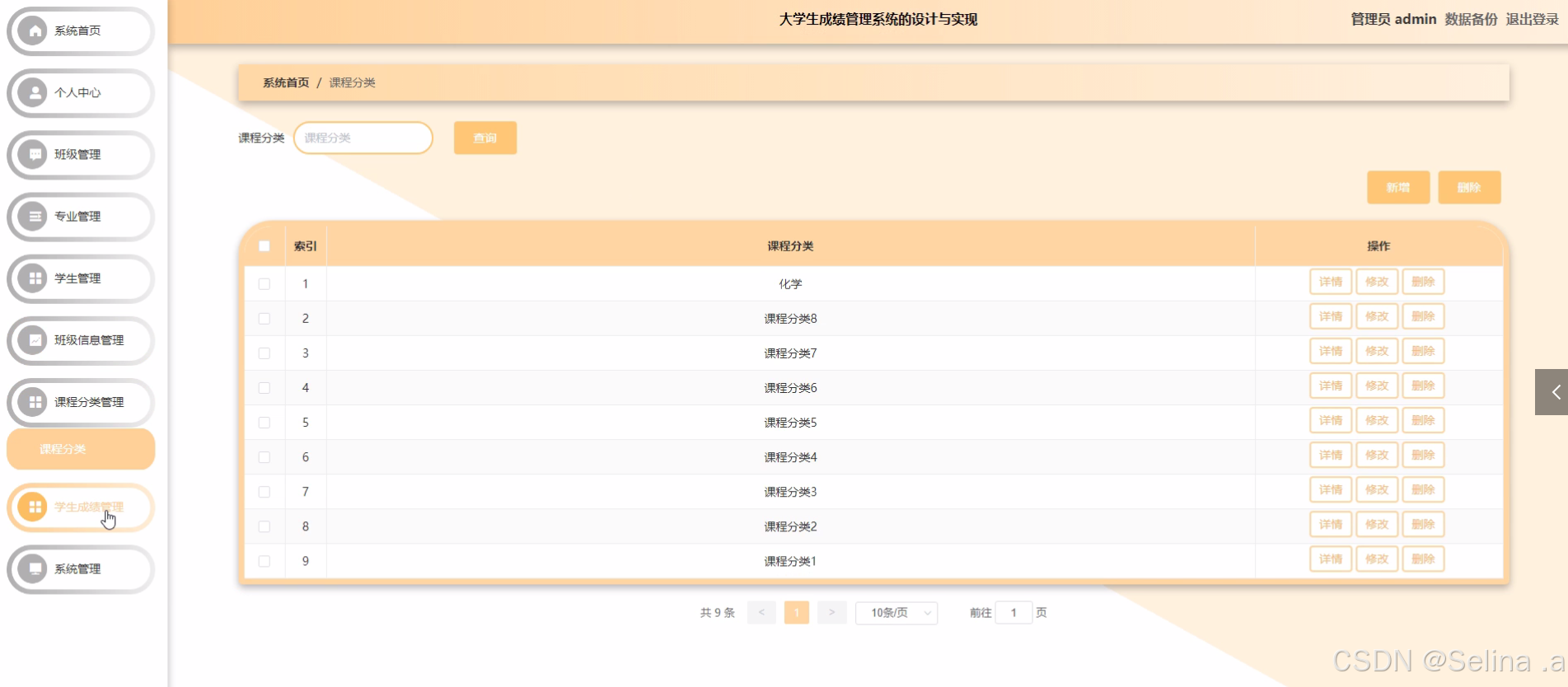Click the list icon beside 专业管理
The height and width of the screenshot is (687, 1568).
point(34,217)
